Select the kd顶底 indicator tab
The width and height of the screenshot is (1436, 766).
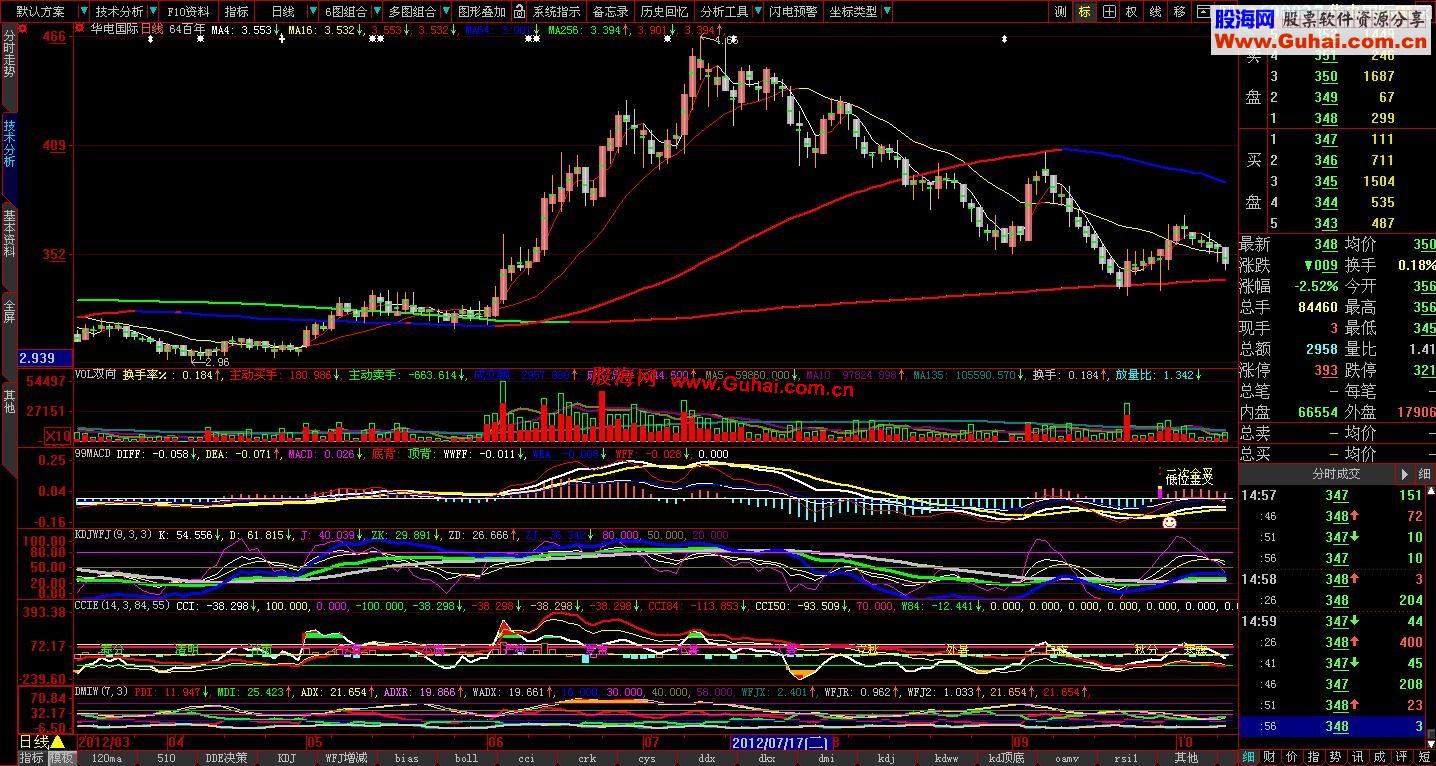(1006, 758)
